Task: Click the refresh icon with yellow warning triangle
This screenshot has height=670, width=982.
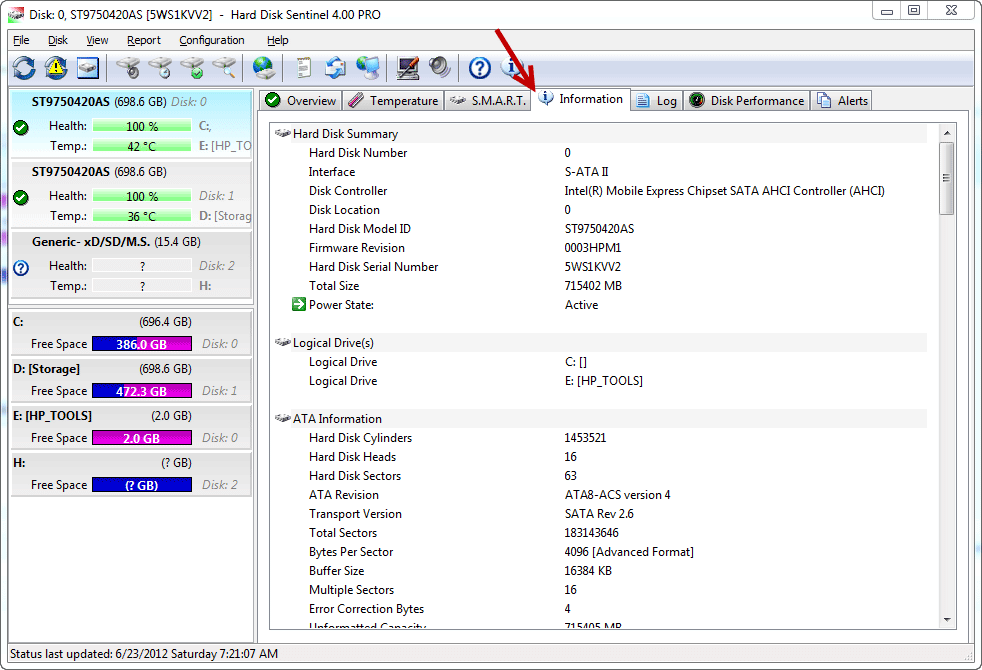Action: pyautogui.click(x=56, y=68)
